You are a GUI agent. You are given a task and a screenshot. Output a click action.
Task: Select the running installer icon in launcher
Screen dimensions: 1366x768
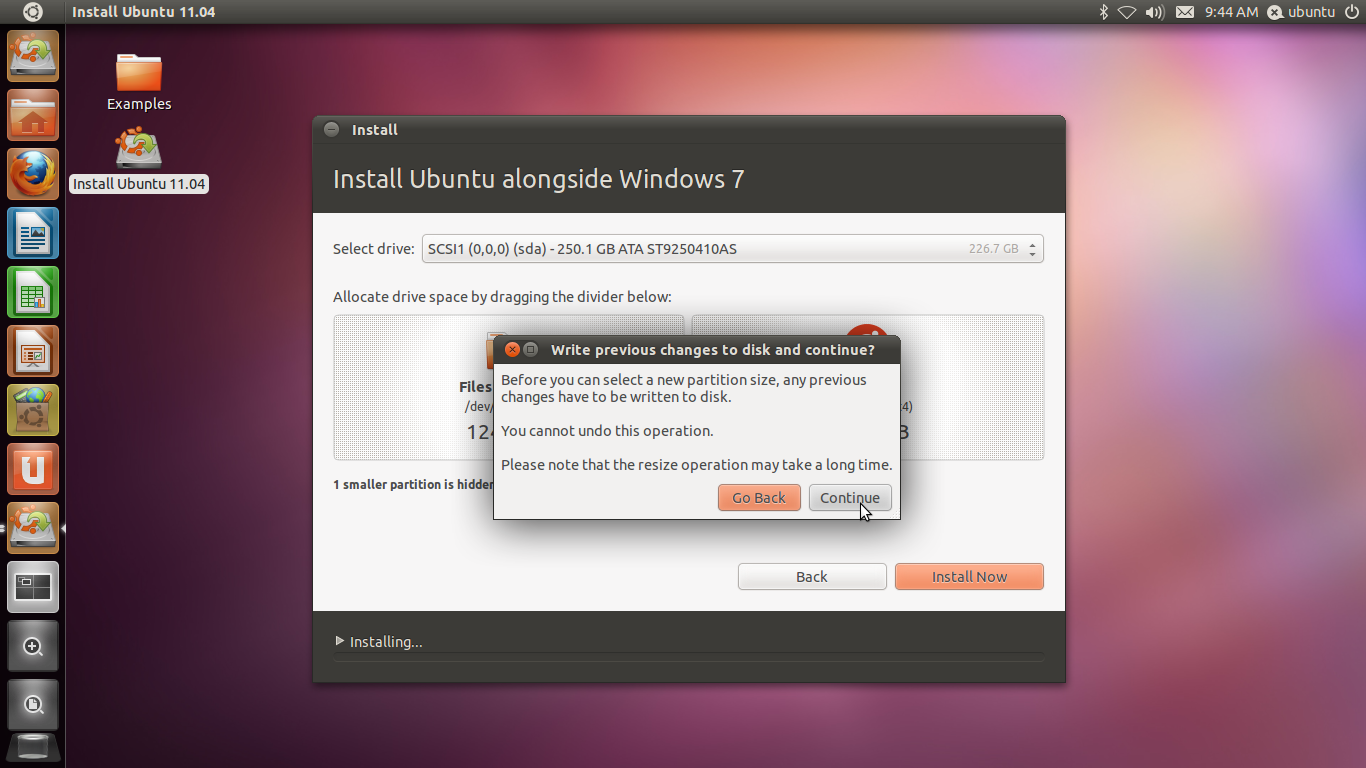(33, 528)
